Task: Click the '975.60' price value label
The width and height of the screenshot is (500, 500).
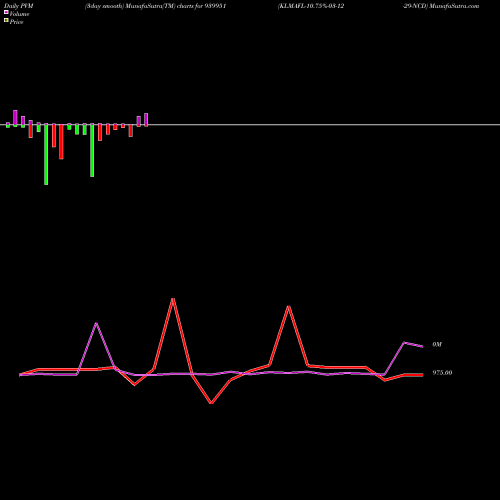Action: [442, 373]
